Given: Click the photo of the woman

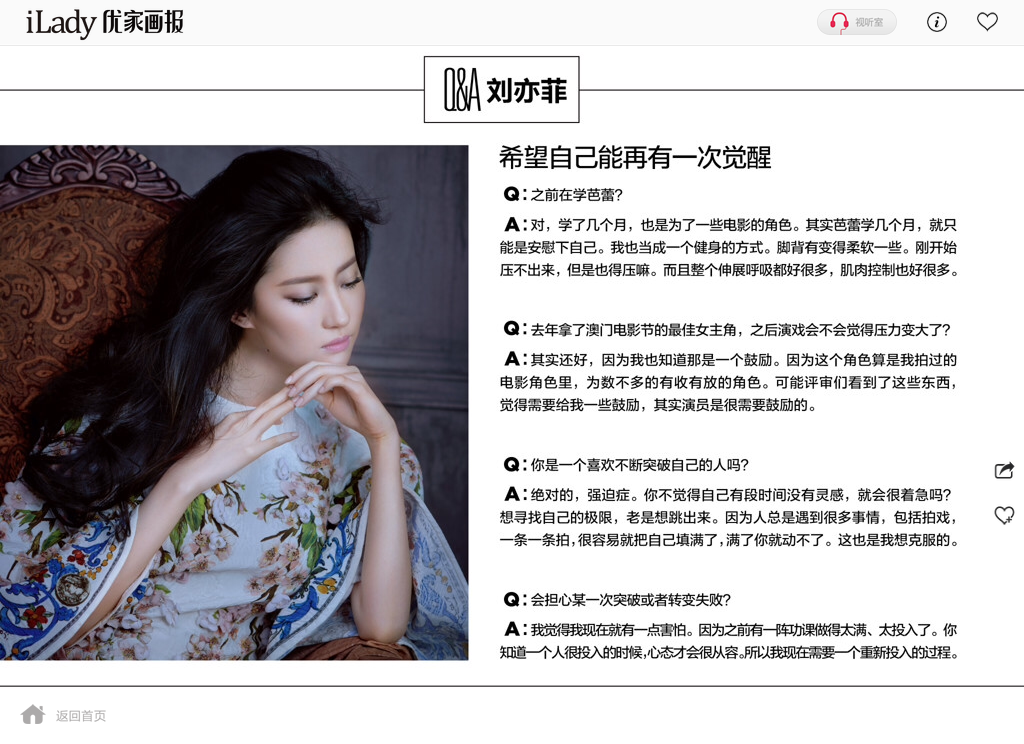Looking at the screenshot, I should (x=234, y=402).
